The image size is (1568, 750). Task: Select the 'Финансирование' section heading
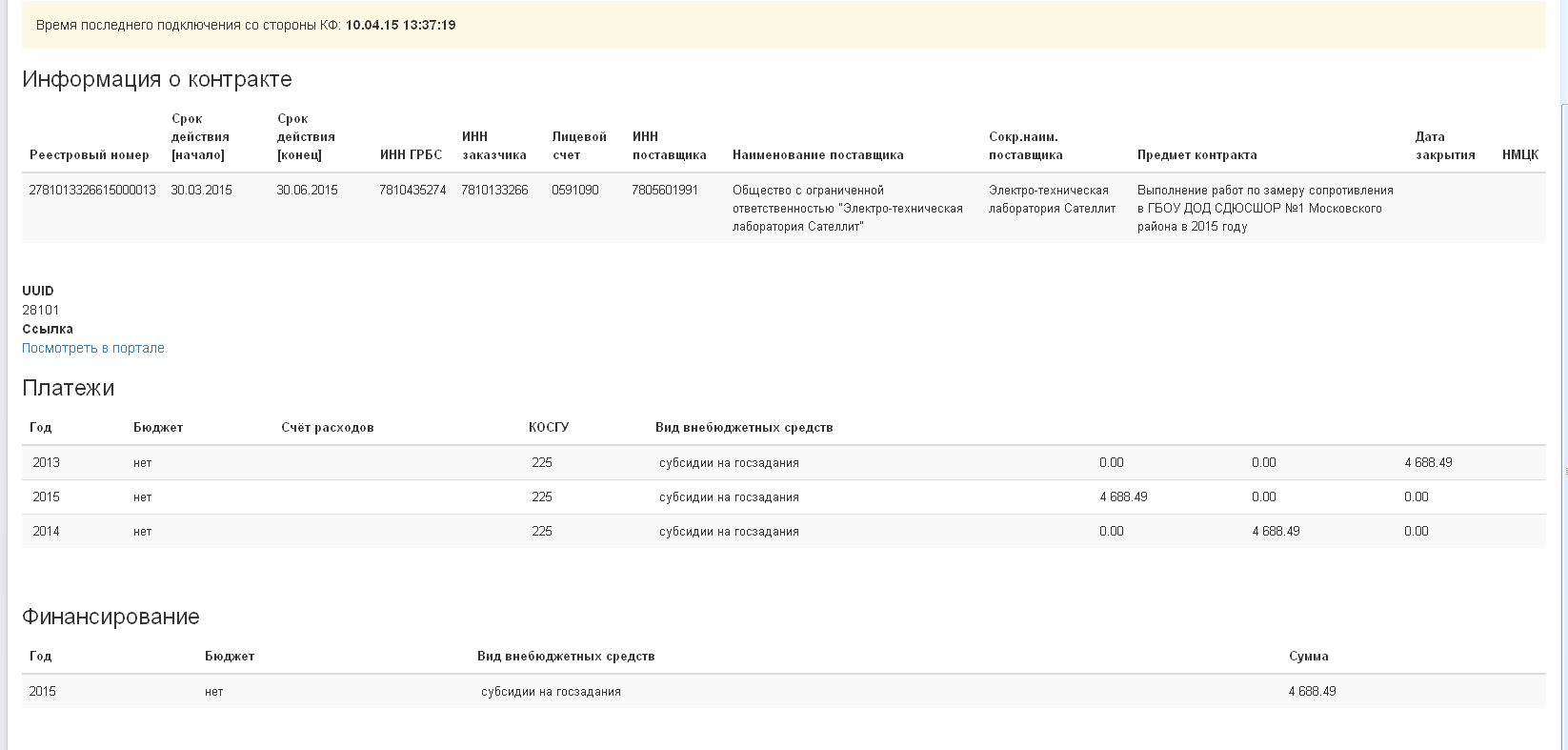coord(111,617)
